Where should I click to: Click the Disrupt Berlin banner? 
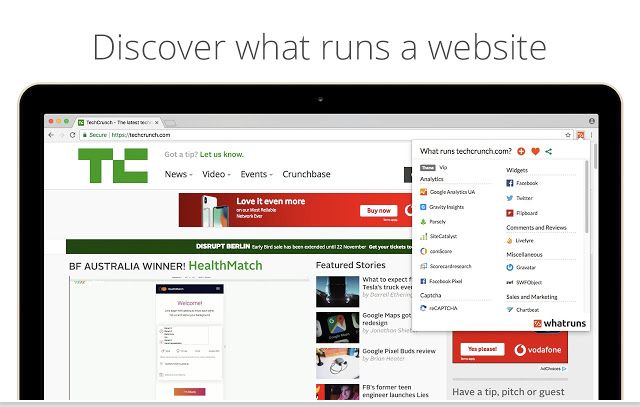pyautogui.click(x=239, y=247)
